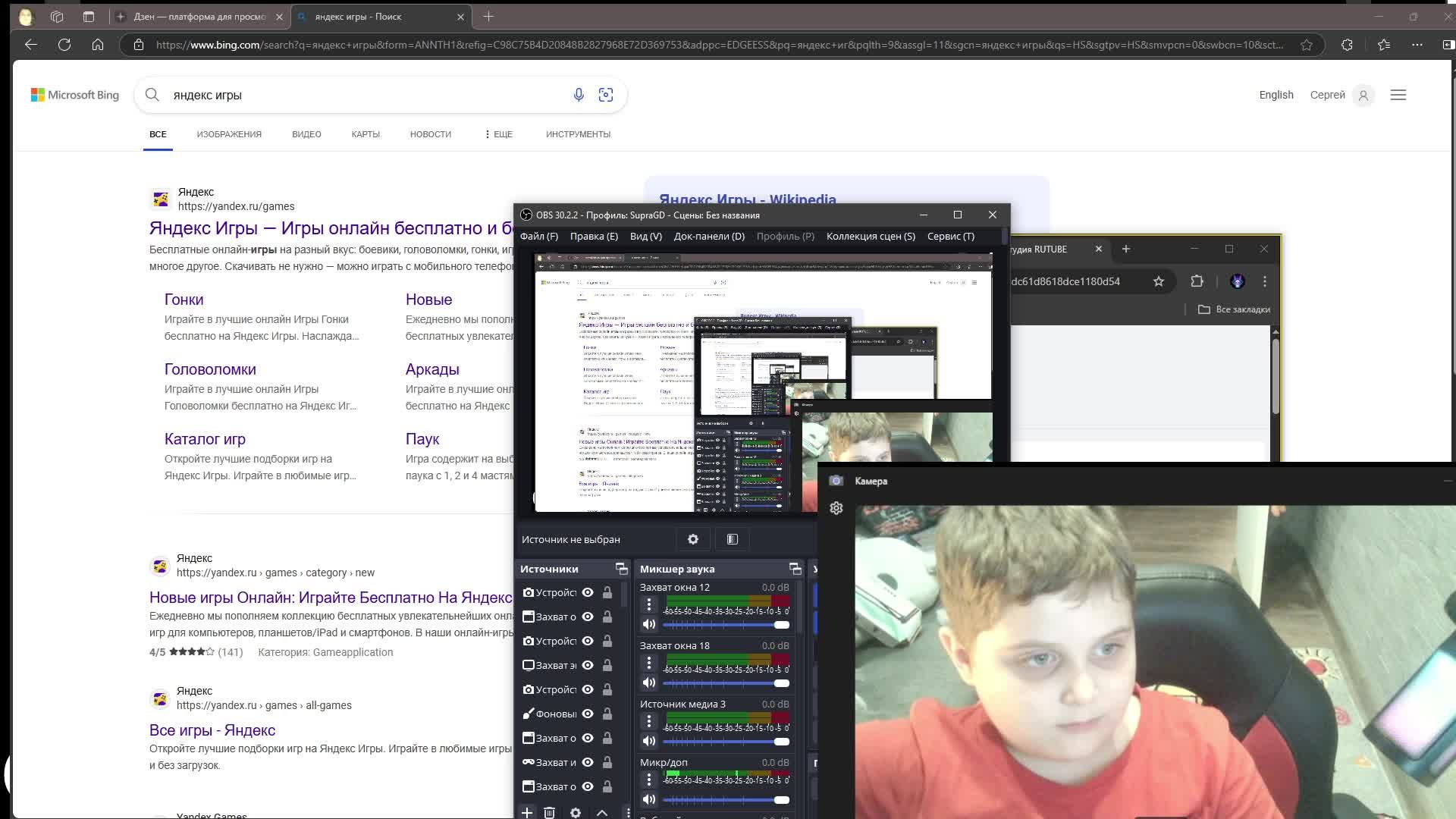Lock the Фоновый source
This screenshot has height=819, width=1456.
pyautogui.click(x=607, y=714)
